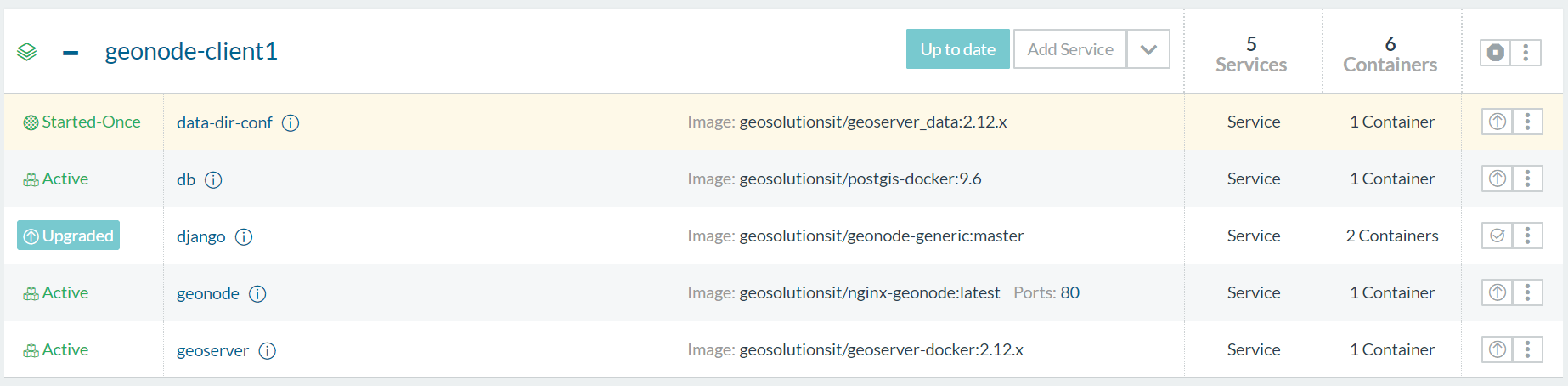1568x386 pixels.
Task: Open the db service actions menu
Action: click(1527, 179)
